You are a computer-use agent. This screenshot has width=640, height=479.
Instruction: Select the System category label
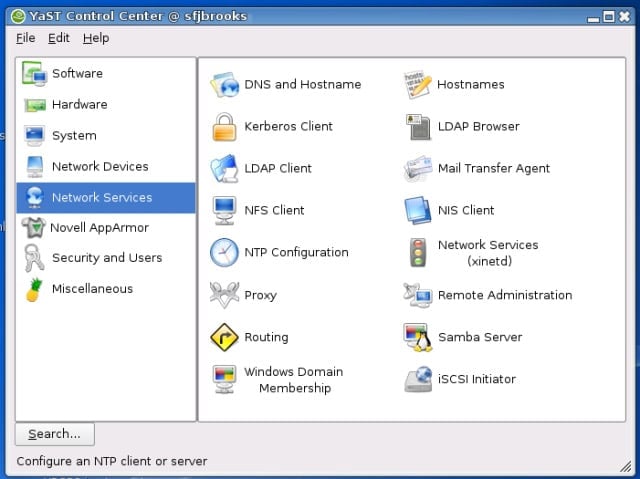point(74,136)
